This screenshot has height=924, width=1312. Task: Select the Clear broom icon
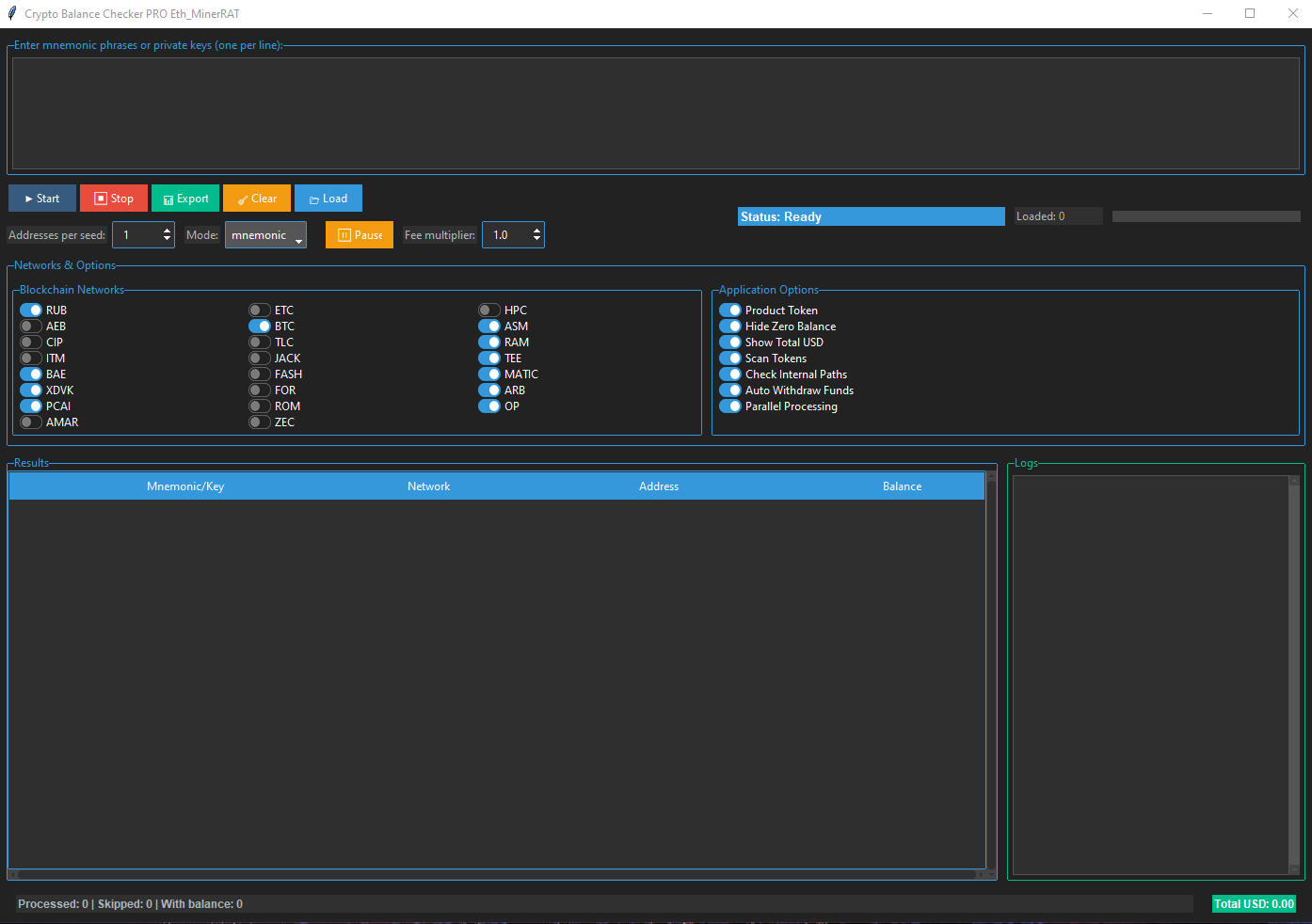click(x=243, y=198)
